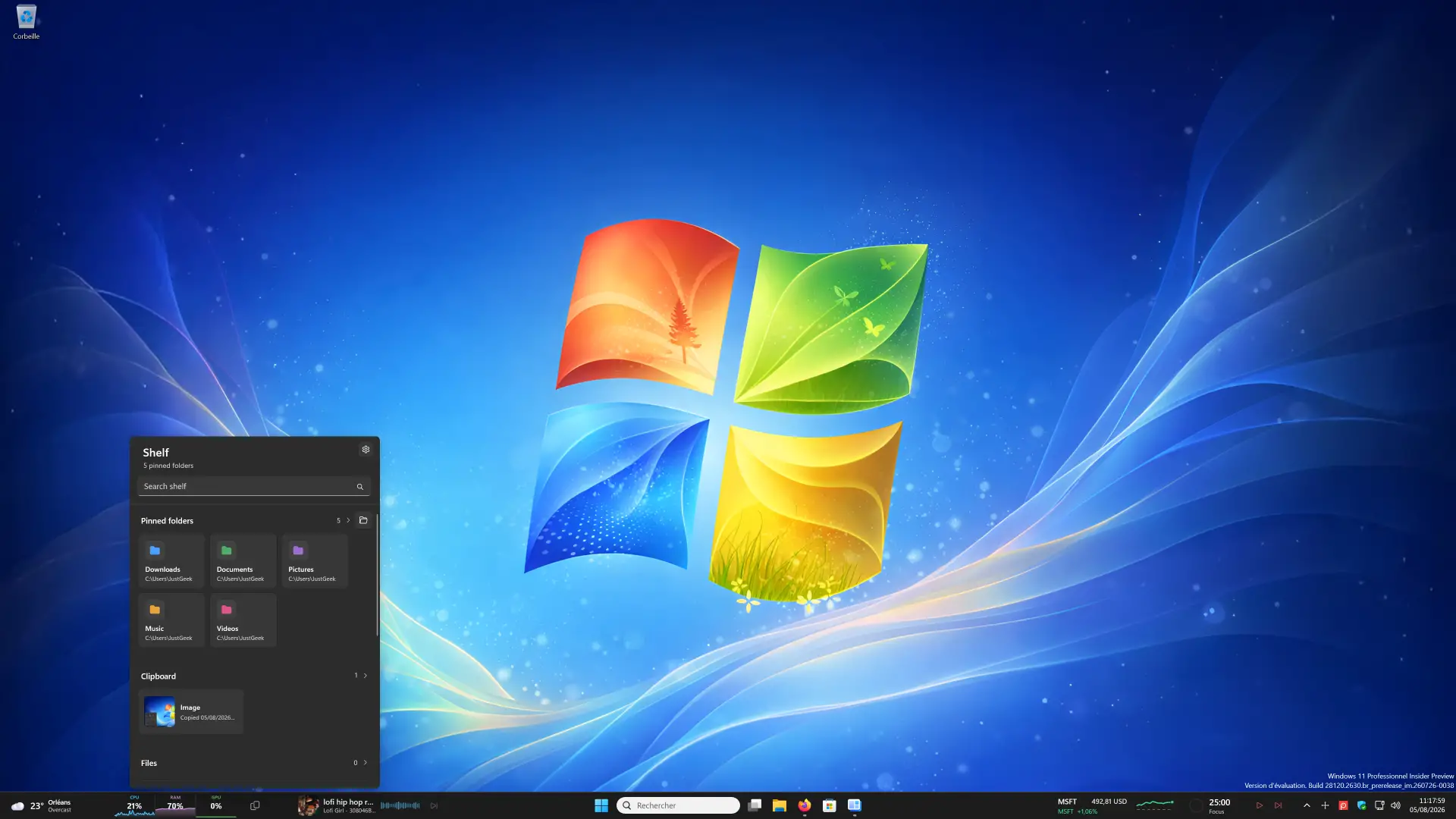
Task: Open File Explorer from the taskbar
Action: pyautogui.click(x=780, y=805)
